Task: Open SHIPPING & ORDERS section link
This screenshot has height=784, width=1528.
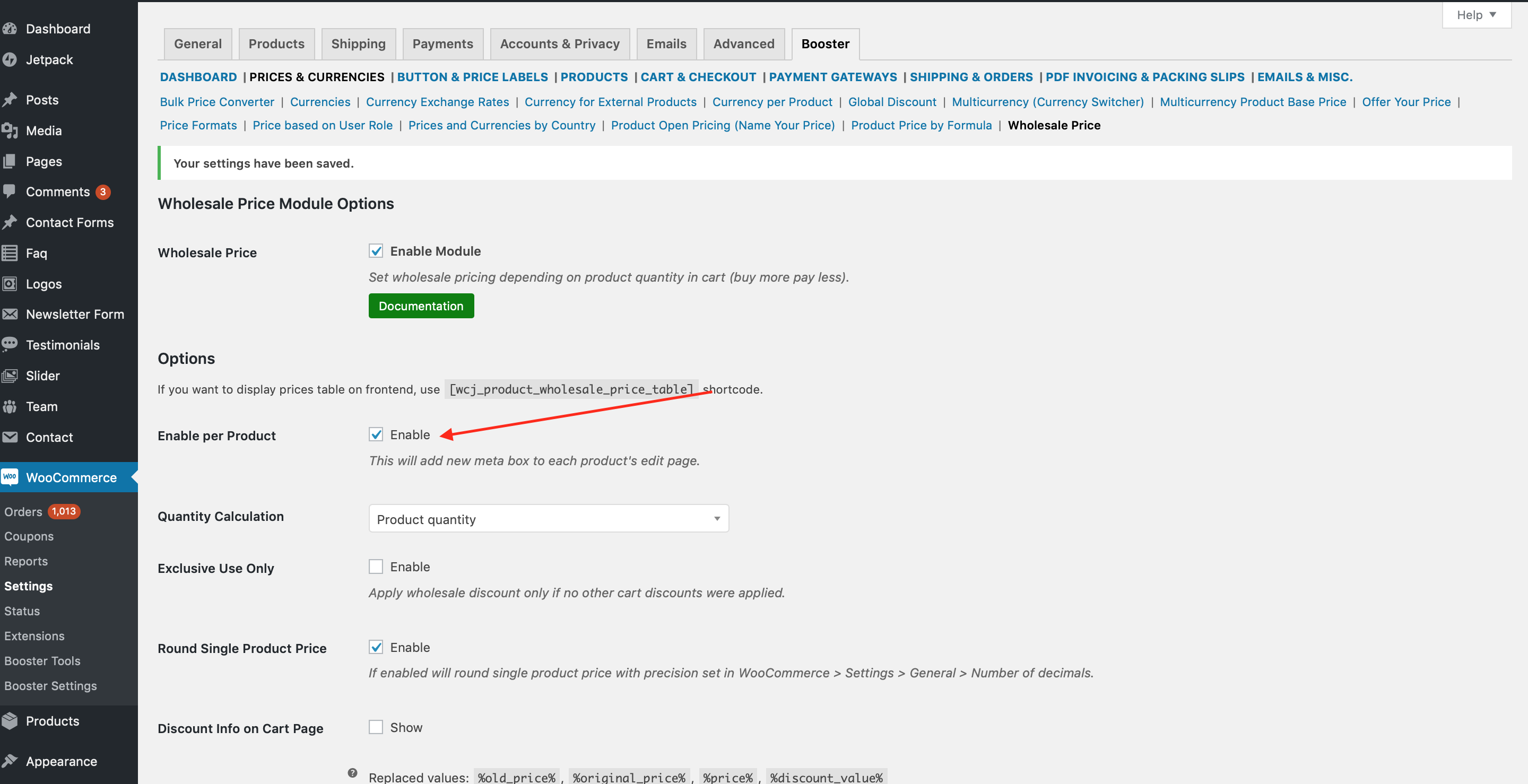Action: [x=971, y=77]
